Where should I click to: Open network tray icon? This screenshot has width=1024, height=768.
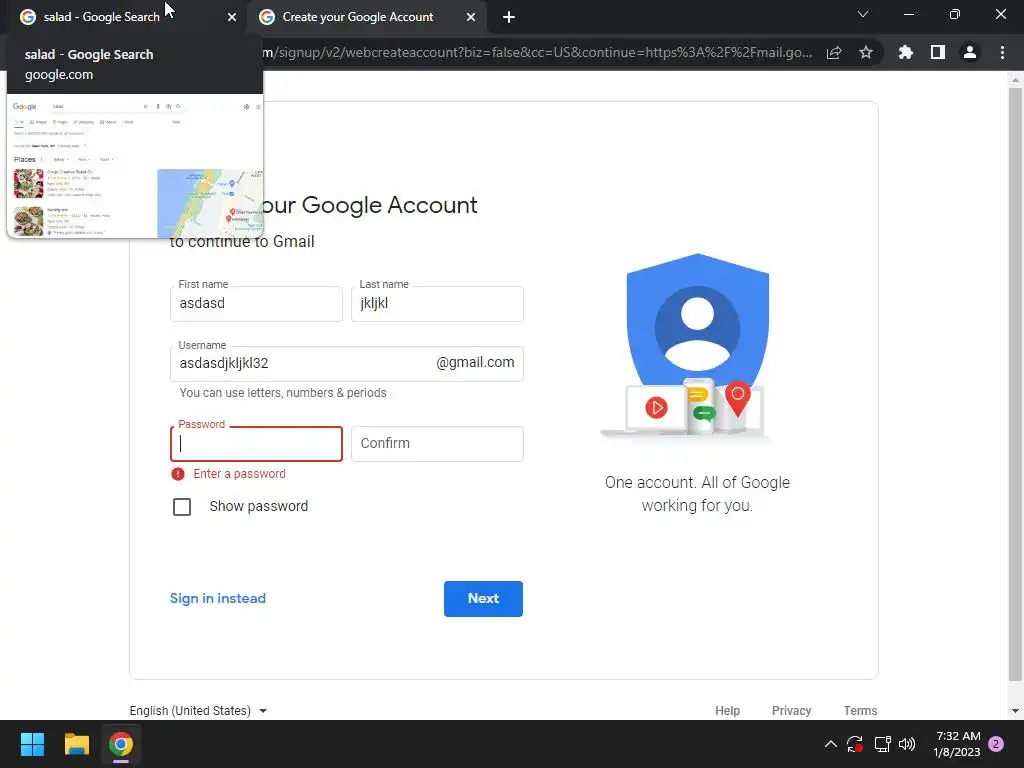[x=882, y=744]
